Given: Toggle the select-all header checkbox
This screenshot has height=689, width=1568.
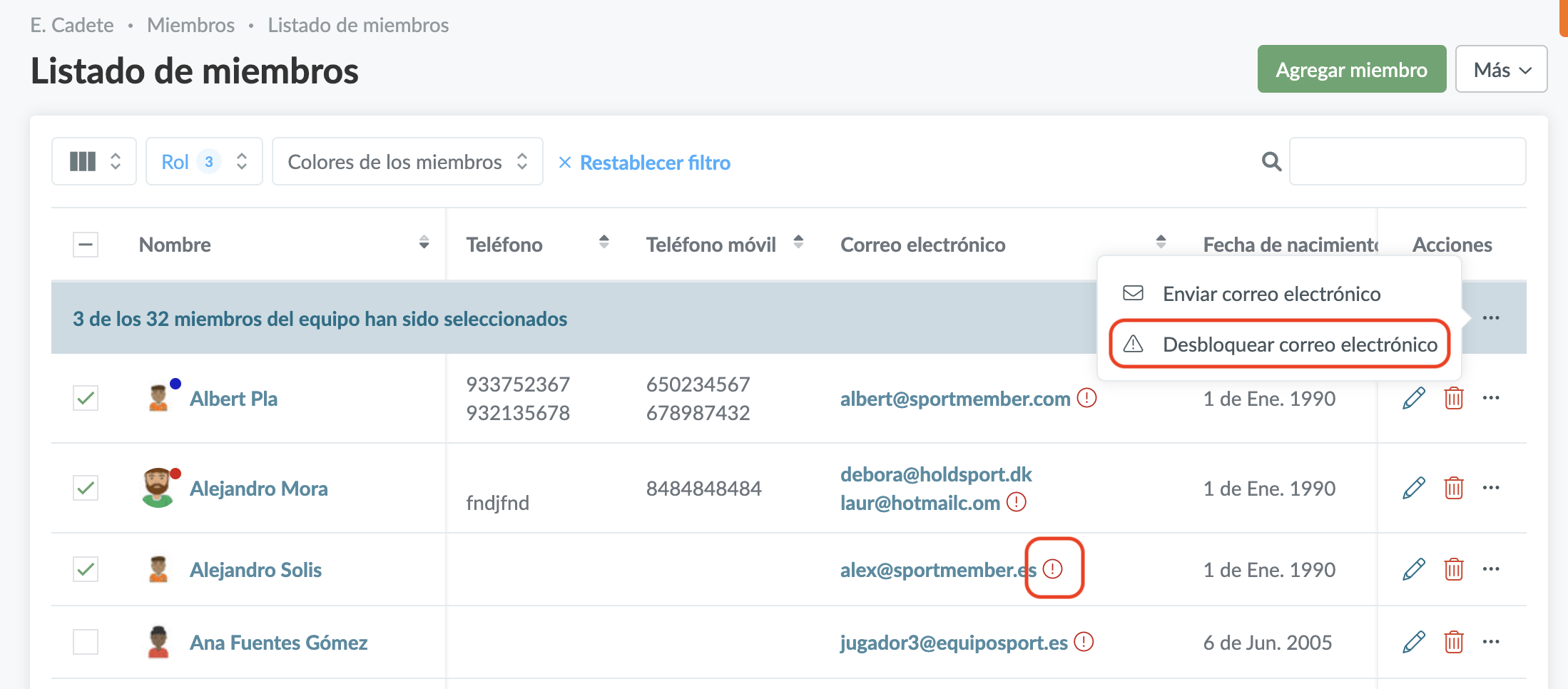Looking at the screenshot, I should pyautogui.click(x=86, y=245).
